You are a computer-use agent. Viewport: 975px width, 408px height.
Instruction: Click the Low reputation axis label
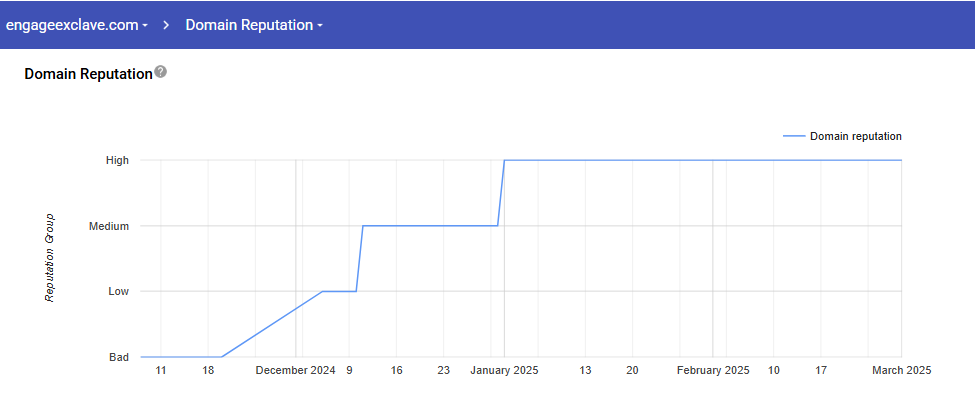(x=118, y=292)
